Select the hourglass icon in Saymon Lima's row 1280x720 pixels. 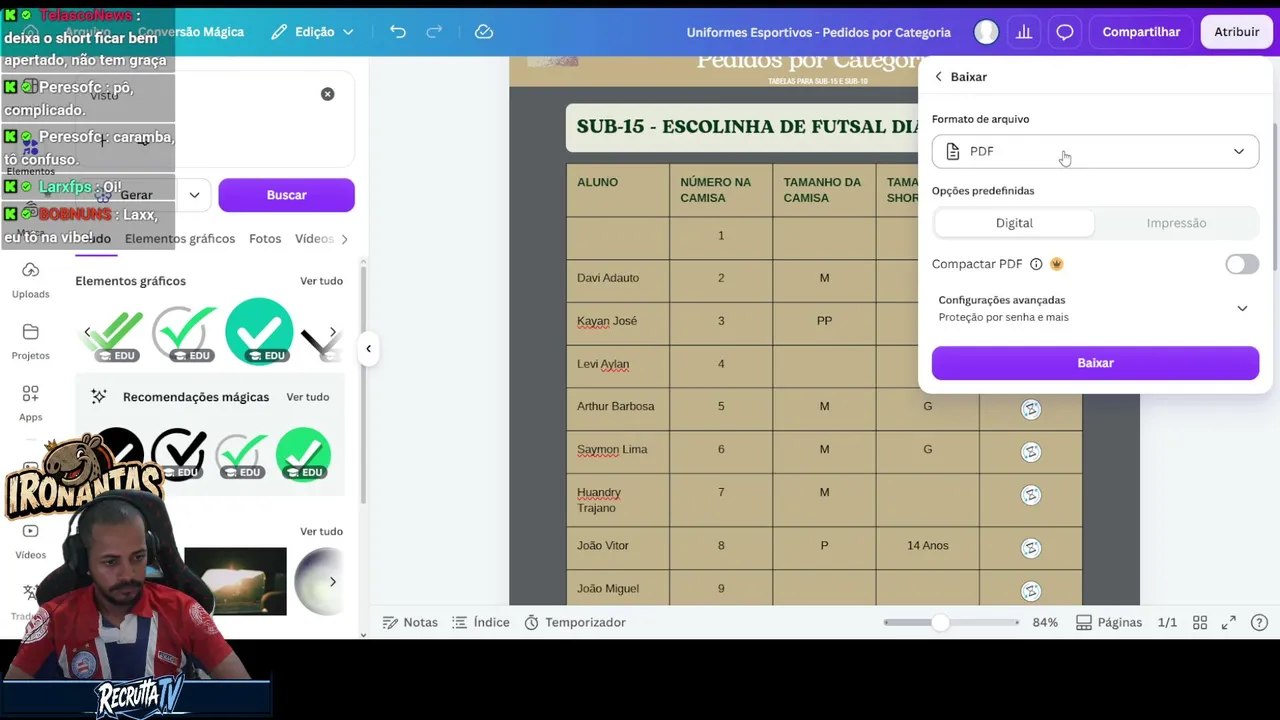click(1031, 452)
